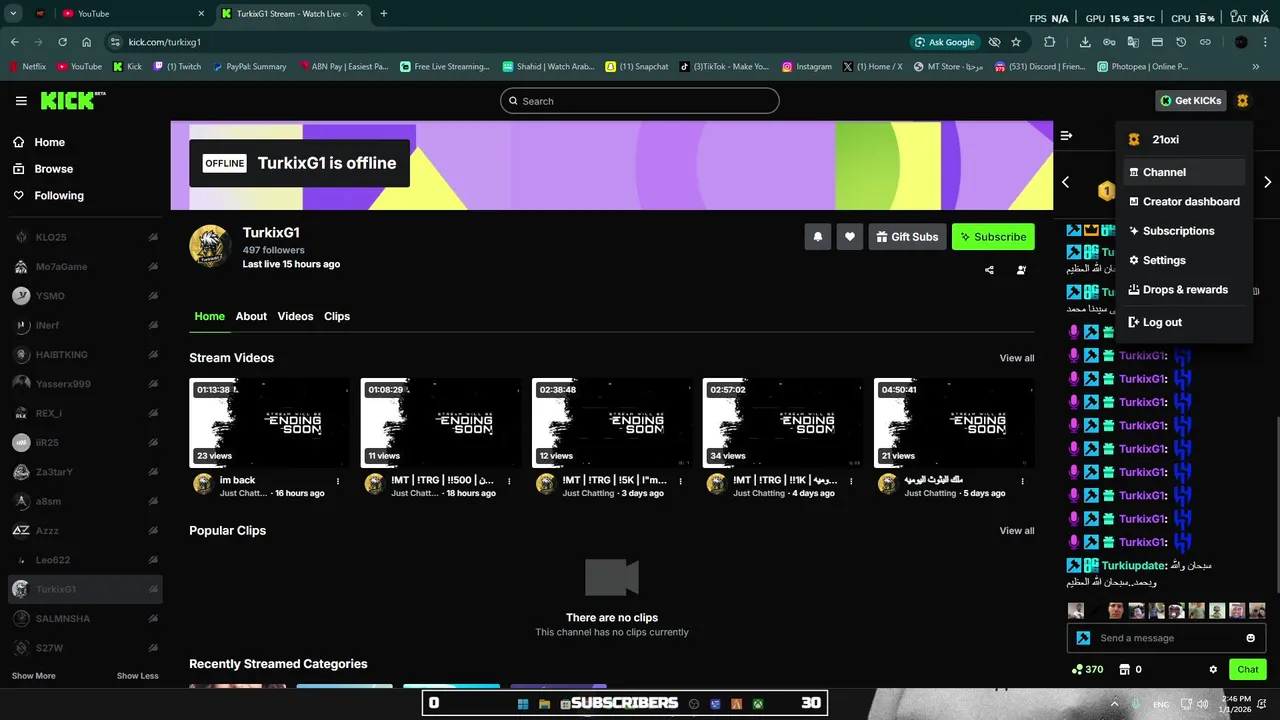Click the share icon under Subscribe

pos(989,270)
